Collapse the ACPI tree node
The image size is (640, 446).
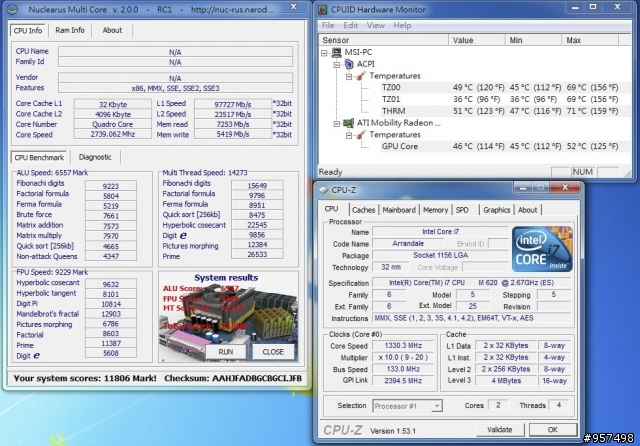pos(336,64)
